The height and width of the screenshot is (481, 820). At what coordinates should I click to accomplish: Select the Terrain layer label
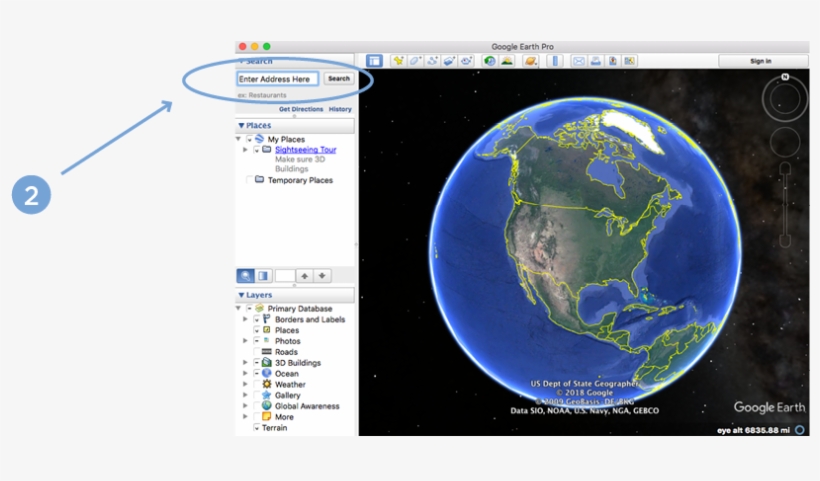[x=274, y=428]
